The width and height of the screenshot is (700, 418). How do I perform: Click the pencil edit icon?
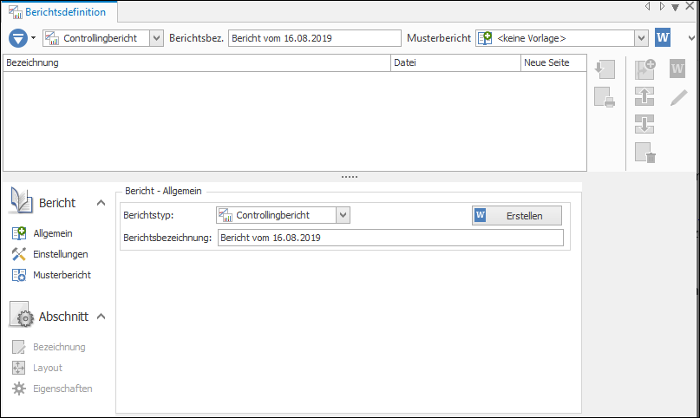coord(679,98)
